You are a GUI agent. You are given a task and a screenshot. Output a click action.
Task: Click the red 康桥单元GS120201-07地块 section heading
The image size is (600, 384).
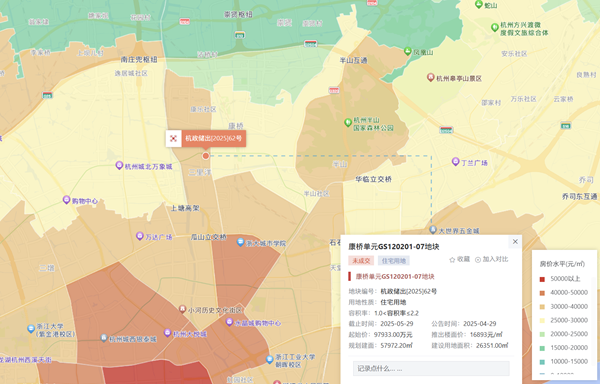coord(395,277)
